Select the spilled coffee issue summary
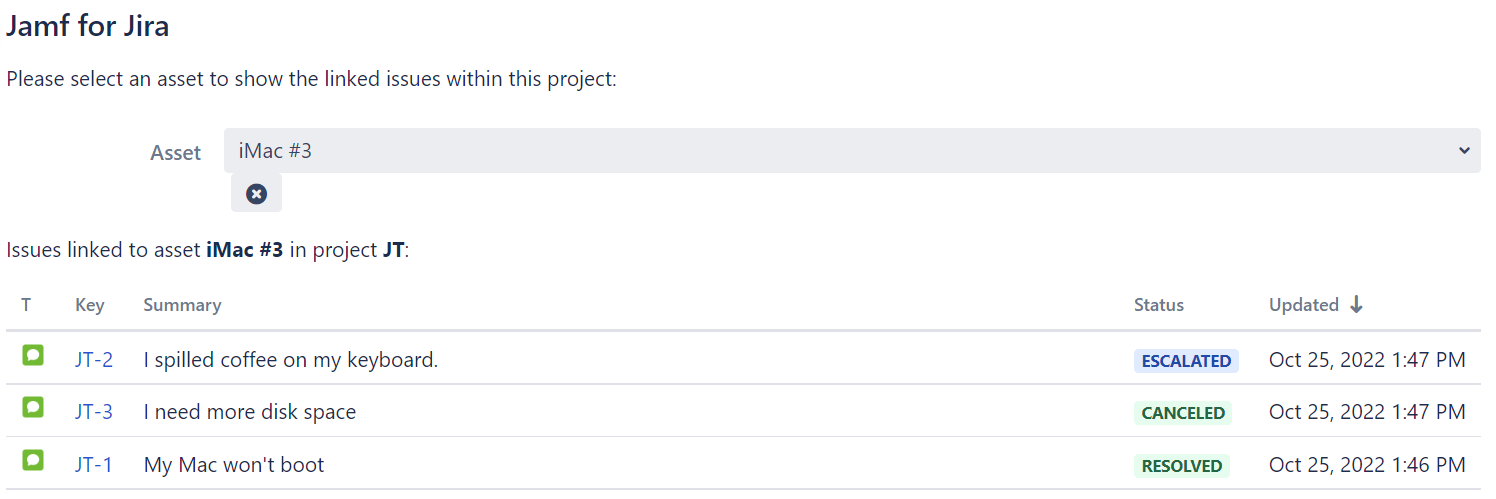The height and width of the screenshot is (499, 1496). pyautogui.click(x=291, y=360)
